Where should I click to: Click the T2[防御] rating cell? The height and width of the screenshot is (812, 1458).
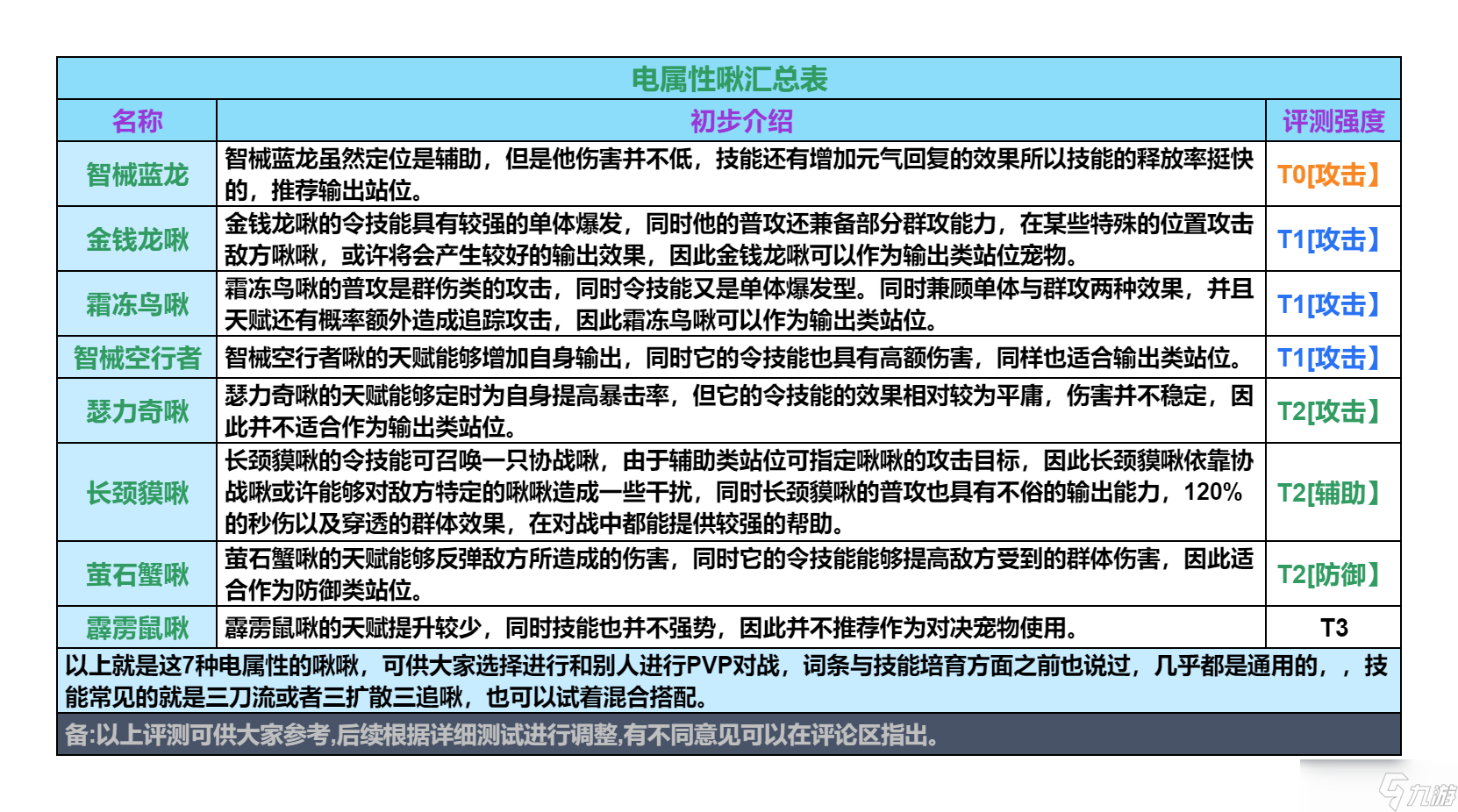[x=1333, y=574]
